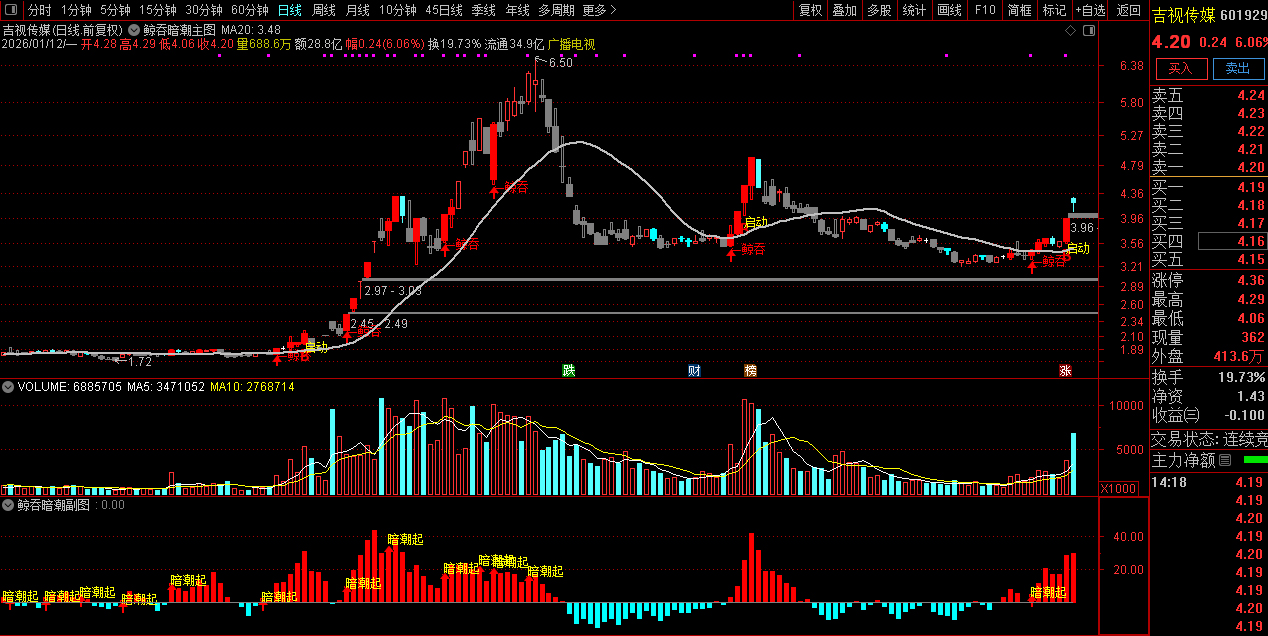Select the 15分钟 period tab
The width and height of the screenshot is (1268, 636).
click(158, 10)
